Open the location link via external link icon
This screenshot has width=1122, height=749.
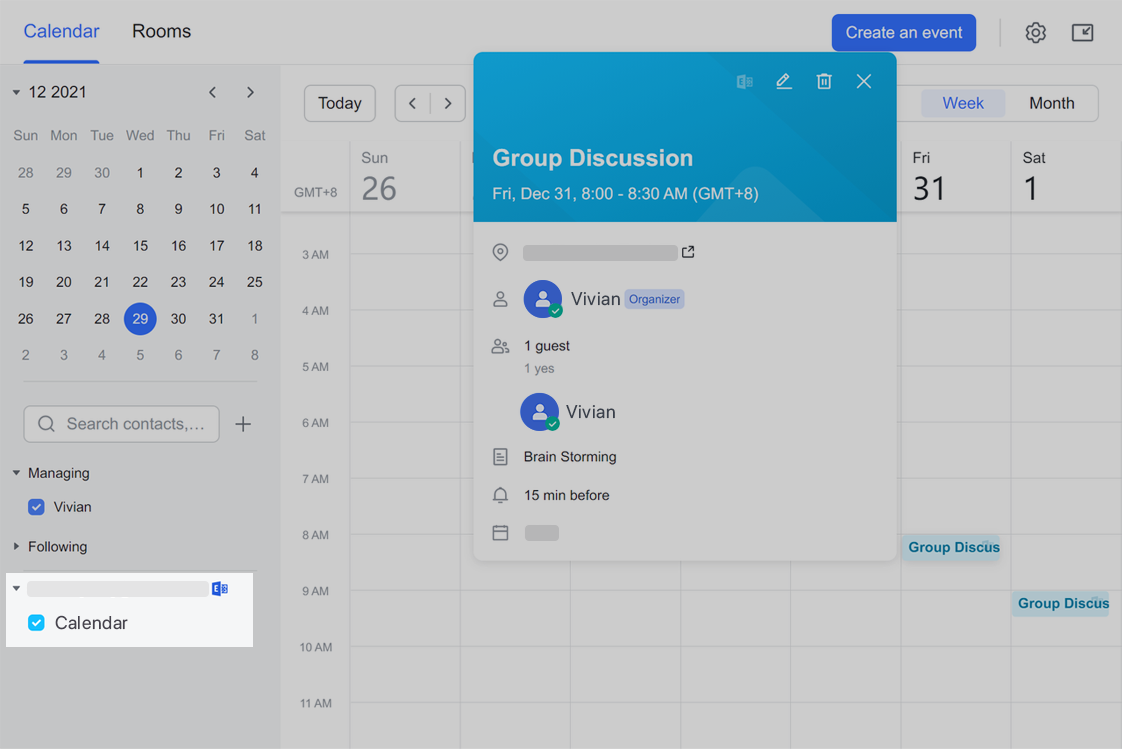[x=687, y=252]
